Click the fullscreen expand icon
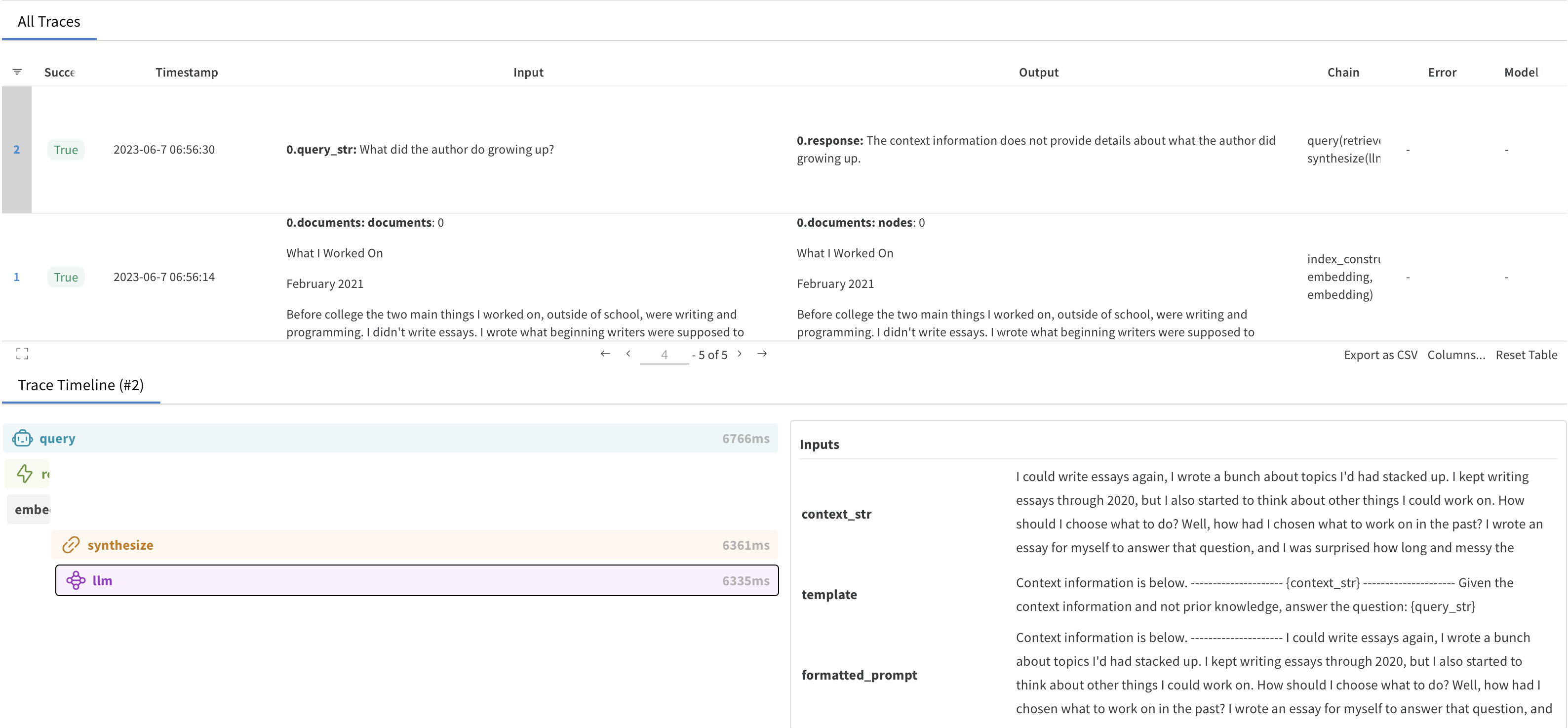The image size is (1568, 728). point(23,354)
